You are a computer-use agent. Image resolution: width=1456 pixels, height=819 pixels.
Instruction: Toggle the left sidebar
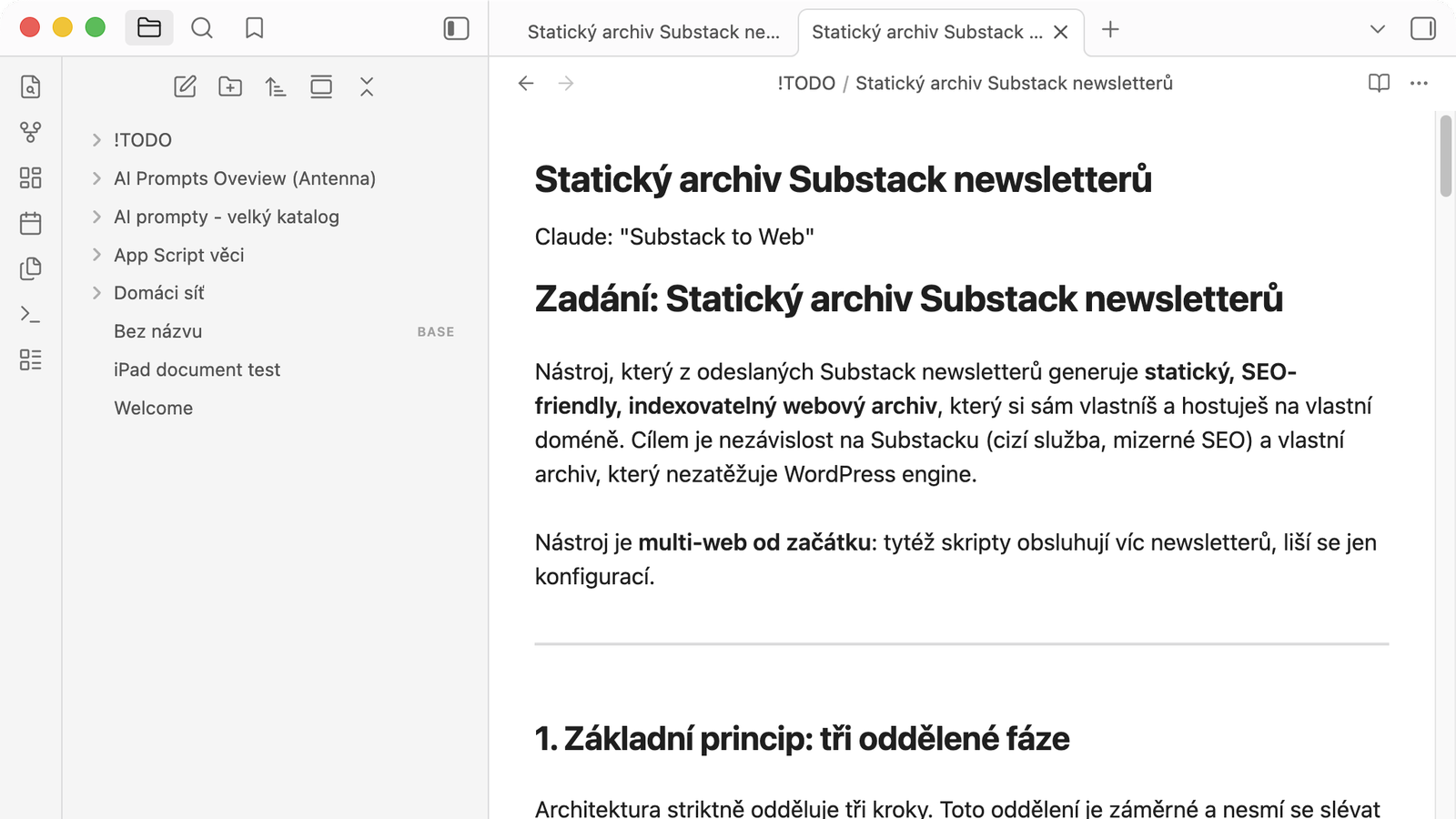click(456, 28)
